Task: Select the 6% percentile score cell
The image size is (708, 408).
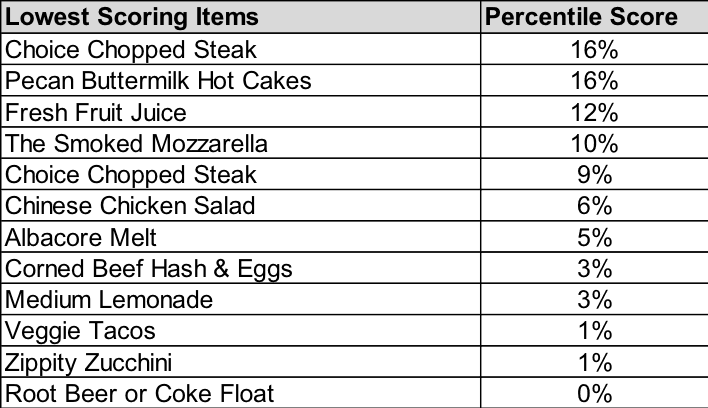Action: pos(593,206)
